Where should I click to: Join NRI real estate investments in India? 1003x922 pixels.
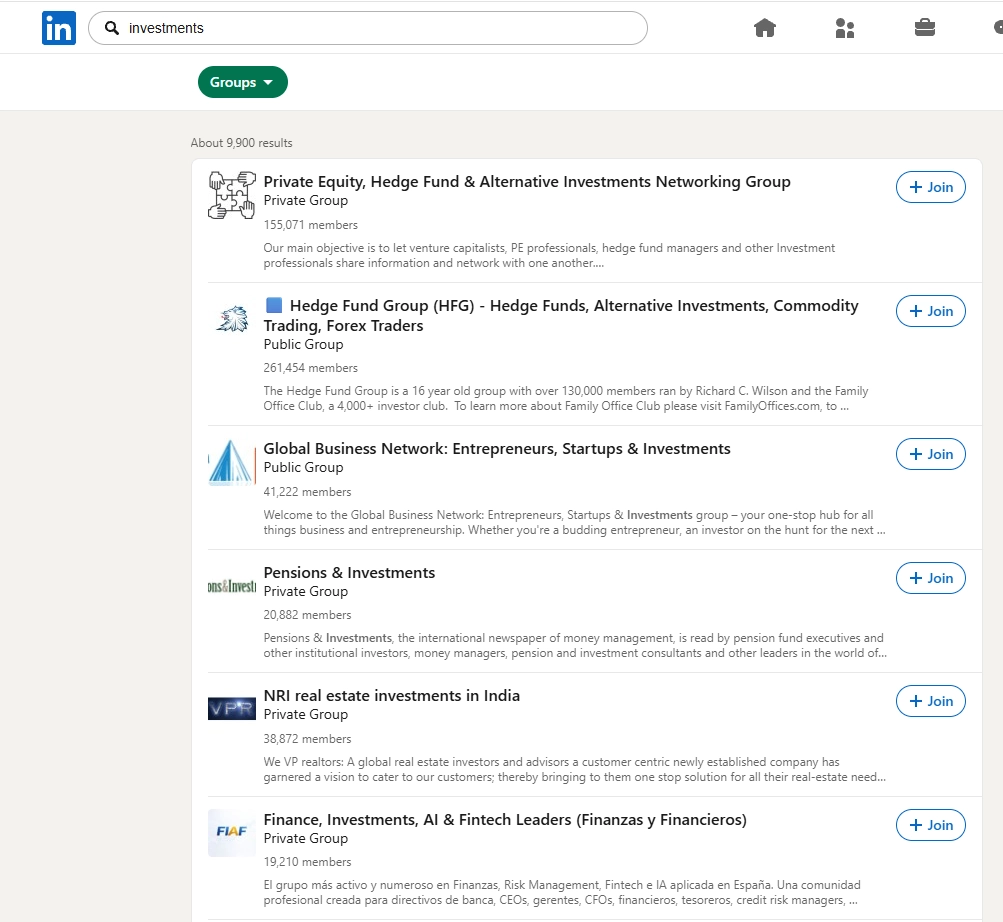tap(931, 701)
